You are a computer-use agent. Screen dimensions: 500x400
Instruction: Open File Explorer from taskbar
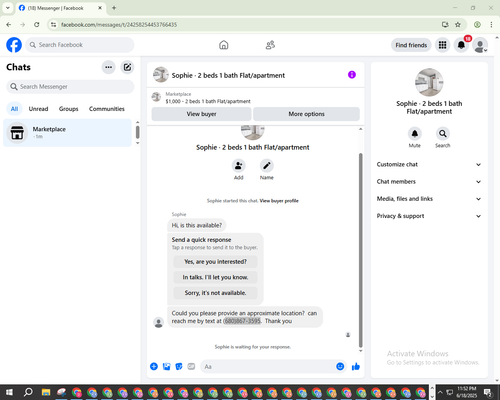pos(46,392)
